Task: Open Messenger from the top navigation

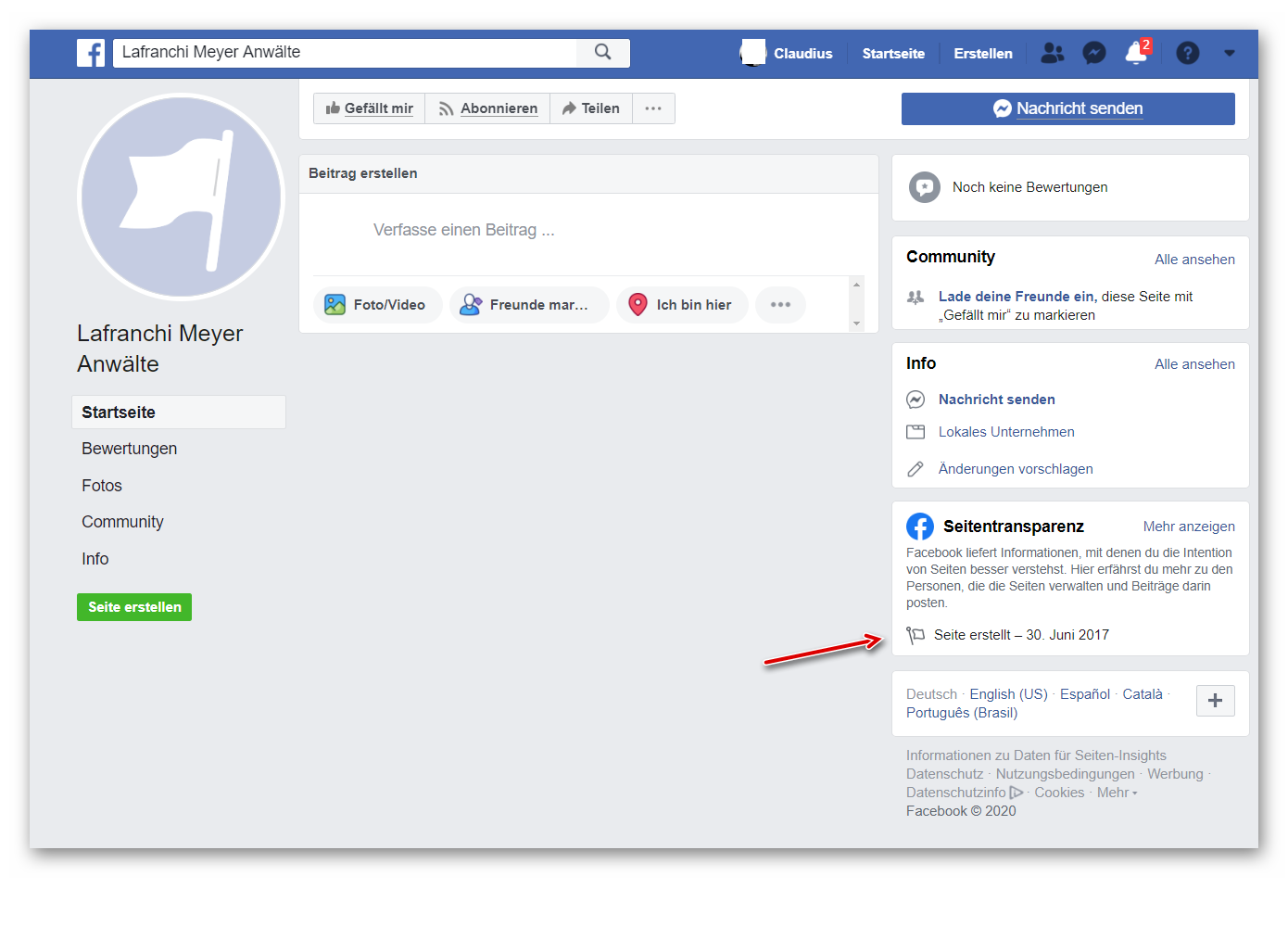Action: coord(1094,53)
